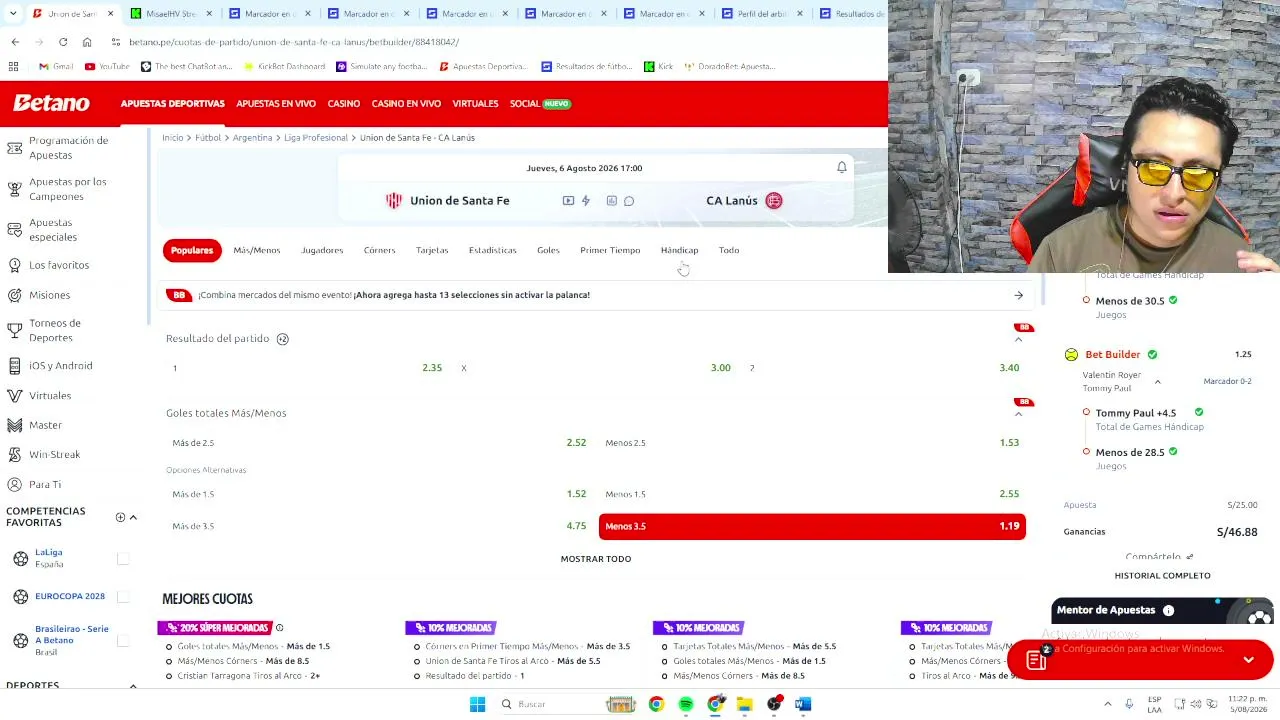The image size is (1280, 720).
Task: Tick the Brasileirao Serie A Betano checkbox
Action: pyautogui.click(x=123, y=640)
